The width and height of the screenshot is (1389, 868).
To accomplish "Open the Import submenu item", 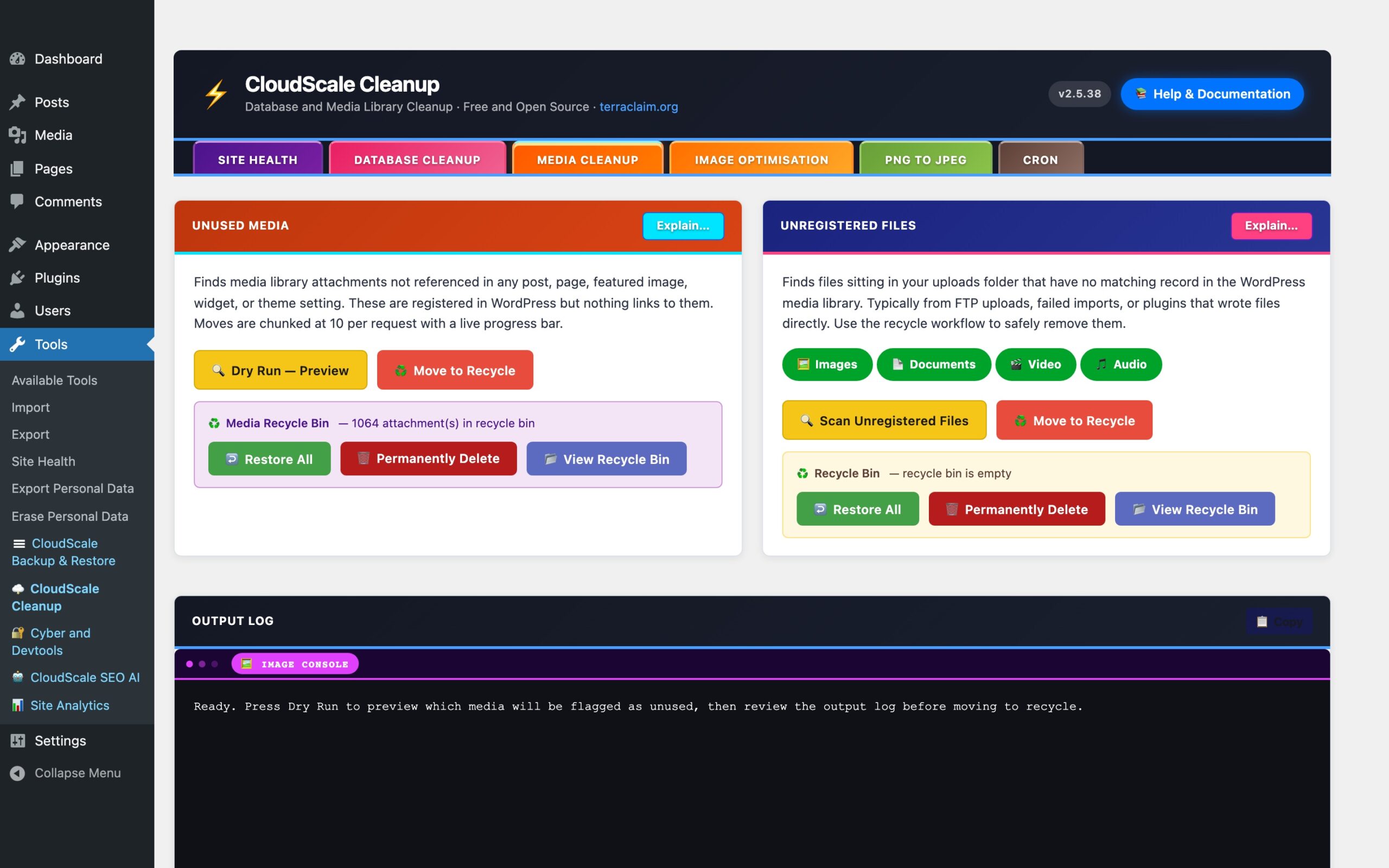I will point(30,407).
